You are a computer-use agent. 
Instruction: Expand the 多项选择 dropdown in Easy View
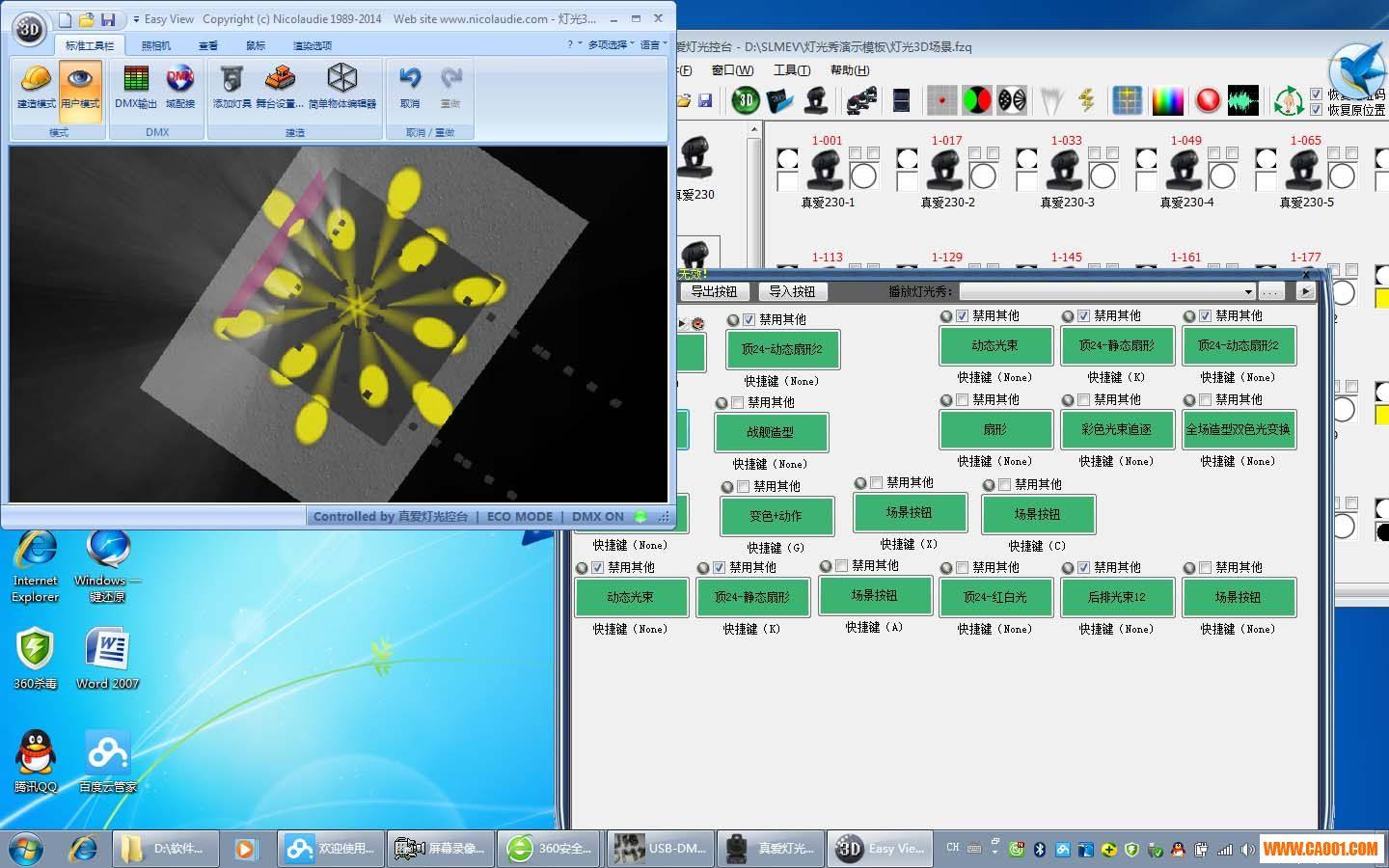coord(611,44)
